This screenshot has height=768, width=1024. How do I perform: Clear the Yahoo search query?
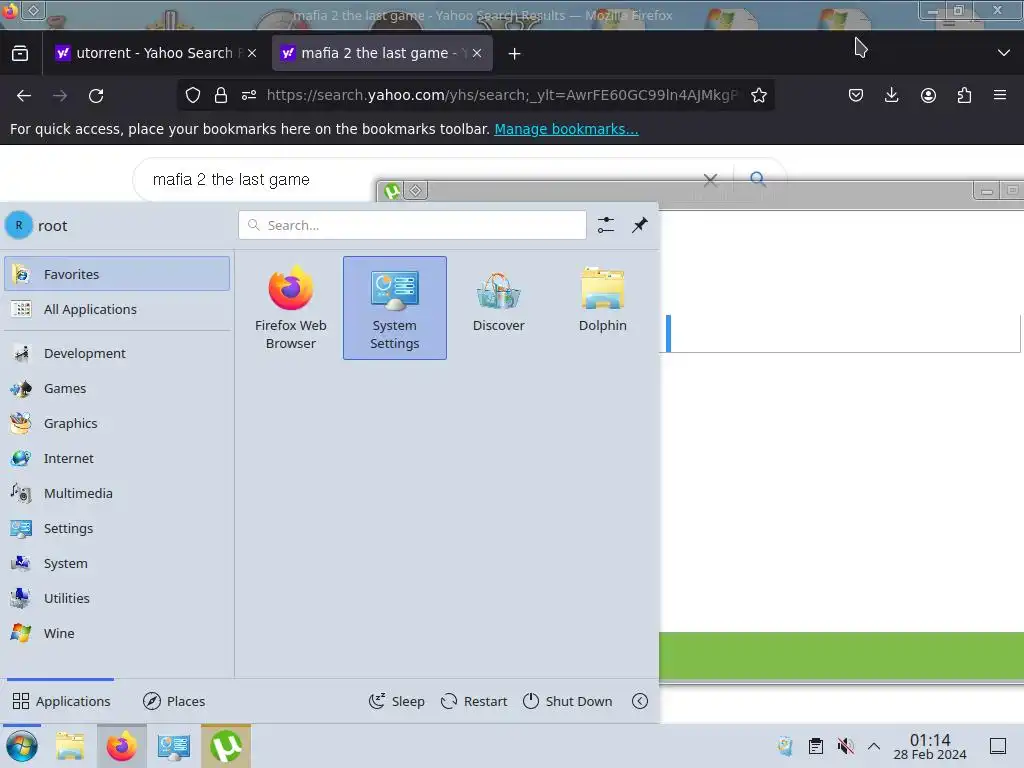click(x=711, y=180)
